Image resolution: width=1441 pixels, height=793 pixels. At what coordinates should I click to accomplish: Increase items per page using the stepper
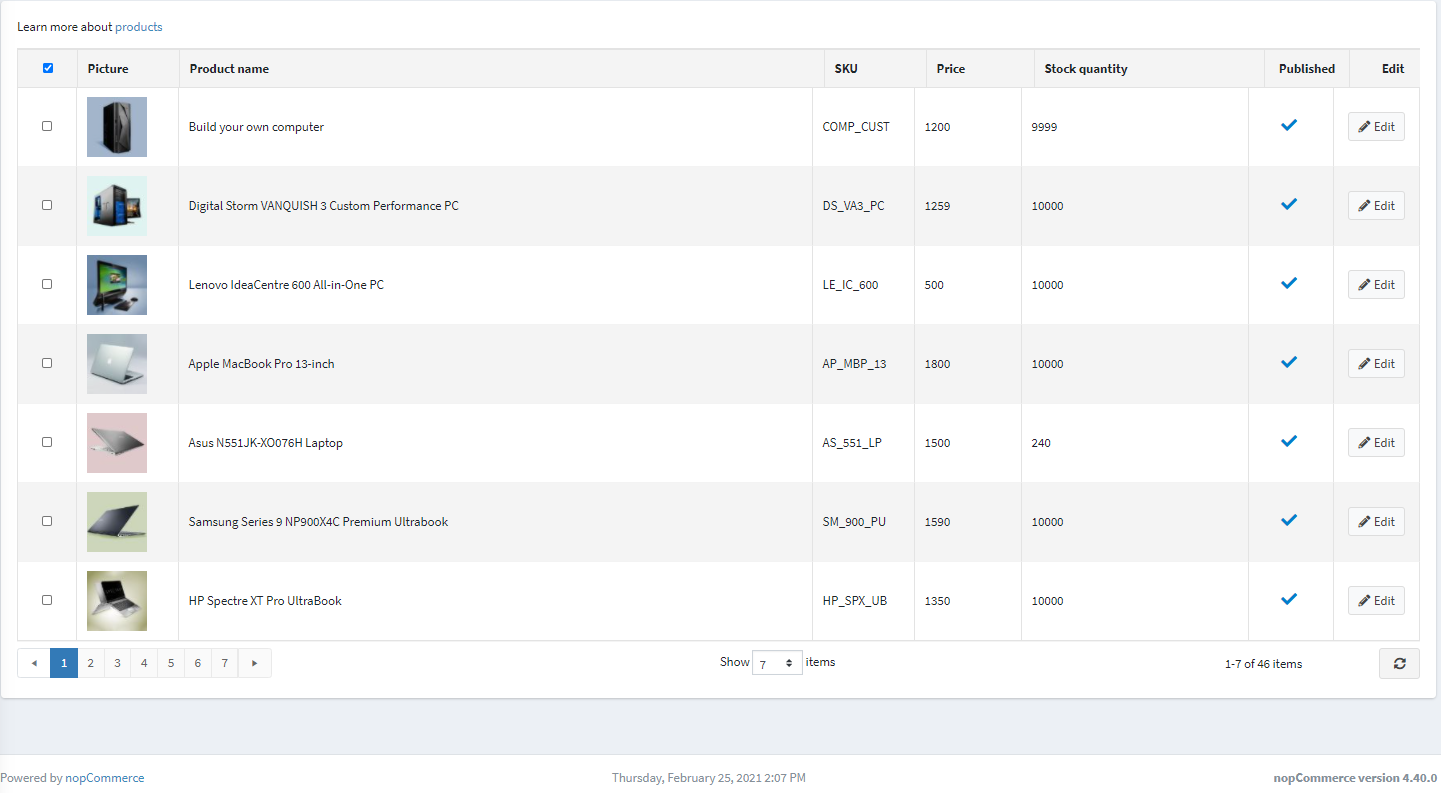[791, 657]
